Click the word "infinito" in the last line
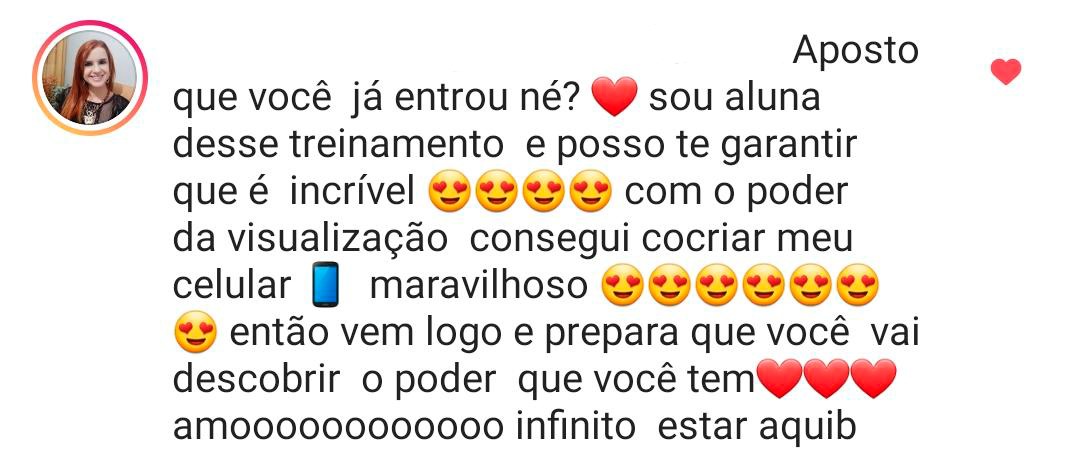This screenshot has height=465, width=1080. pos(576,426)
